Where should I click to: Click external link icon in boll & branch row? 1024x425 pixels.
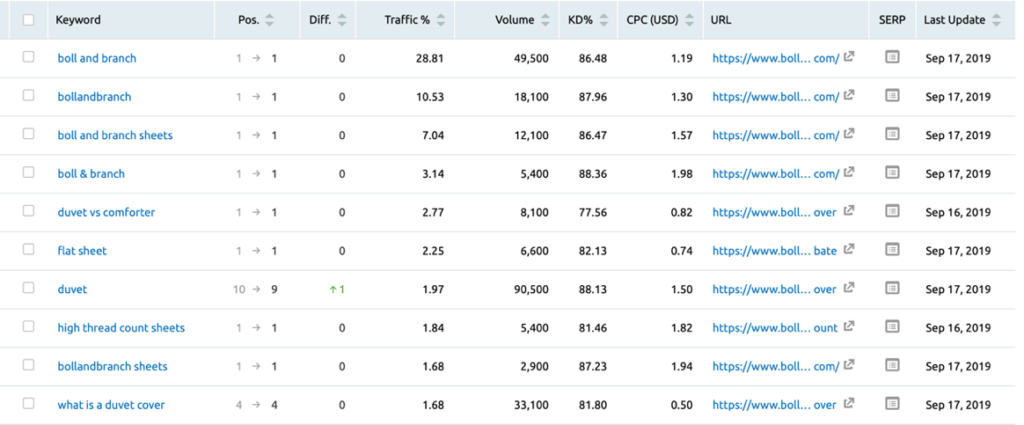click(849, 172)
